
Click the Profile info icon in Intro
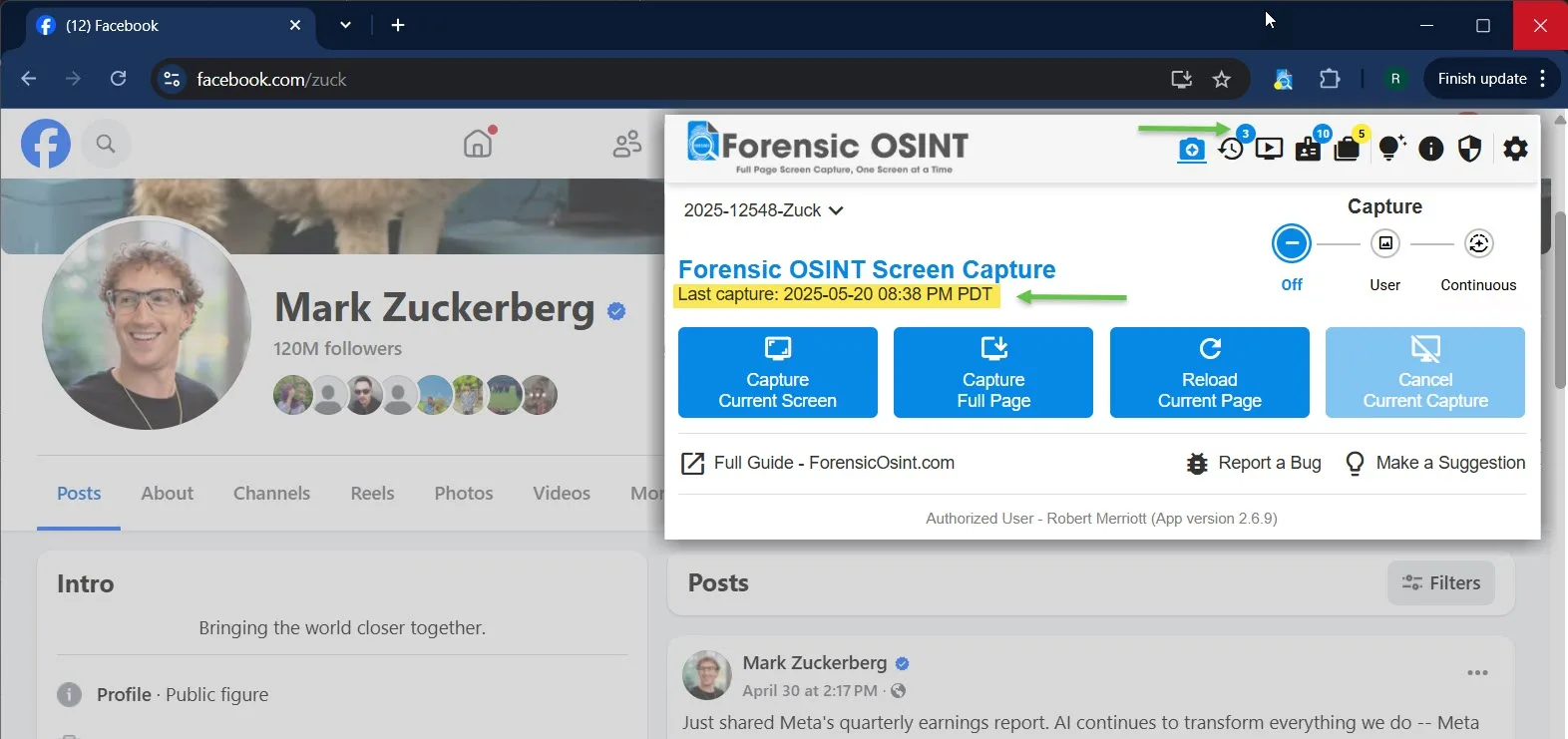pos(69,694)
